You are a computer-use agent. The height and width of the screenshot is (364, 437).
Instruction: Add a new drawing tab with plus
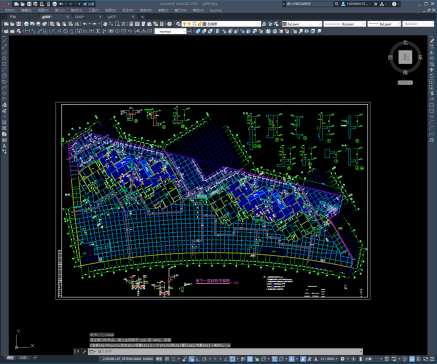click(x=142, y=17)
